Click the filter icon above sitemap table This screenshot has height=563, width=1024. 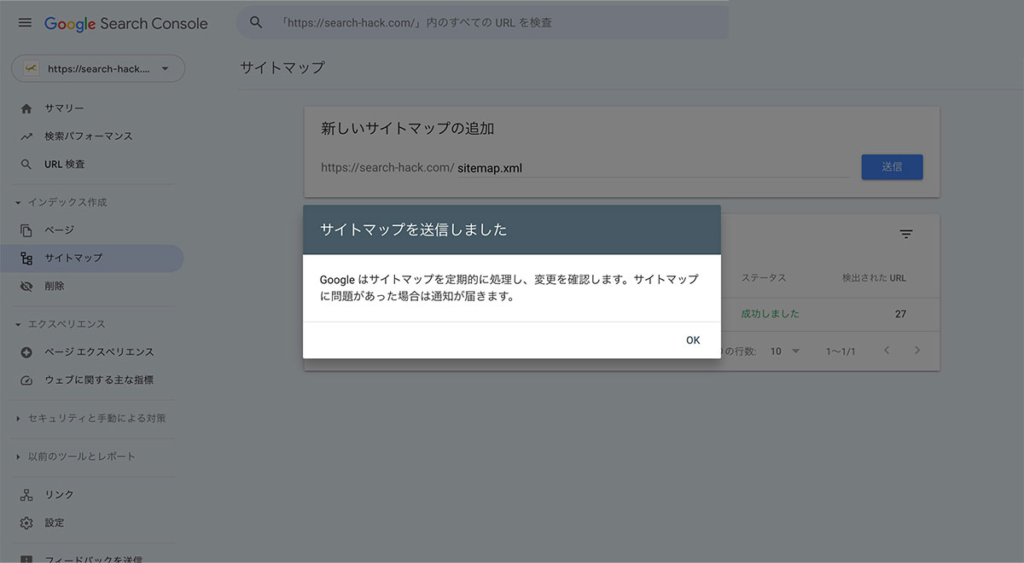point(906,234)
